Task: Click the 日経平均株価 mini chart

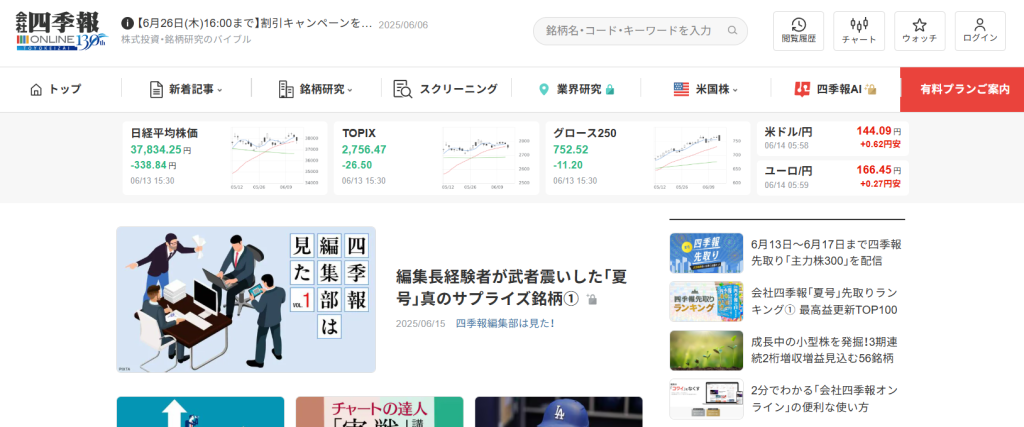Action: coord(274,159)
